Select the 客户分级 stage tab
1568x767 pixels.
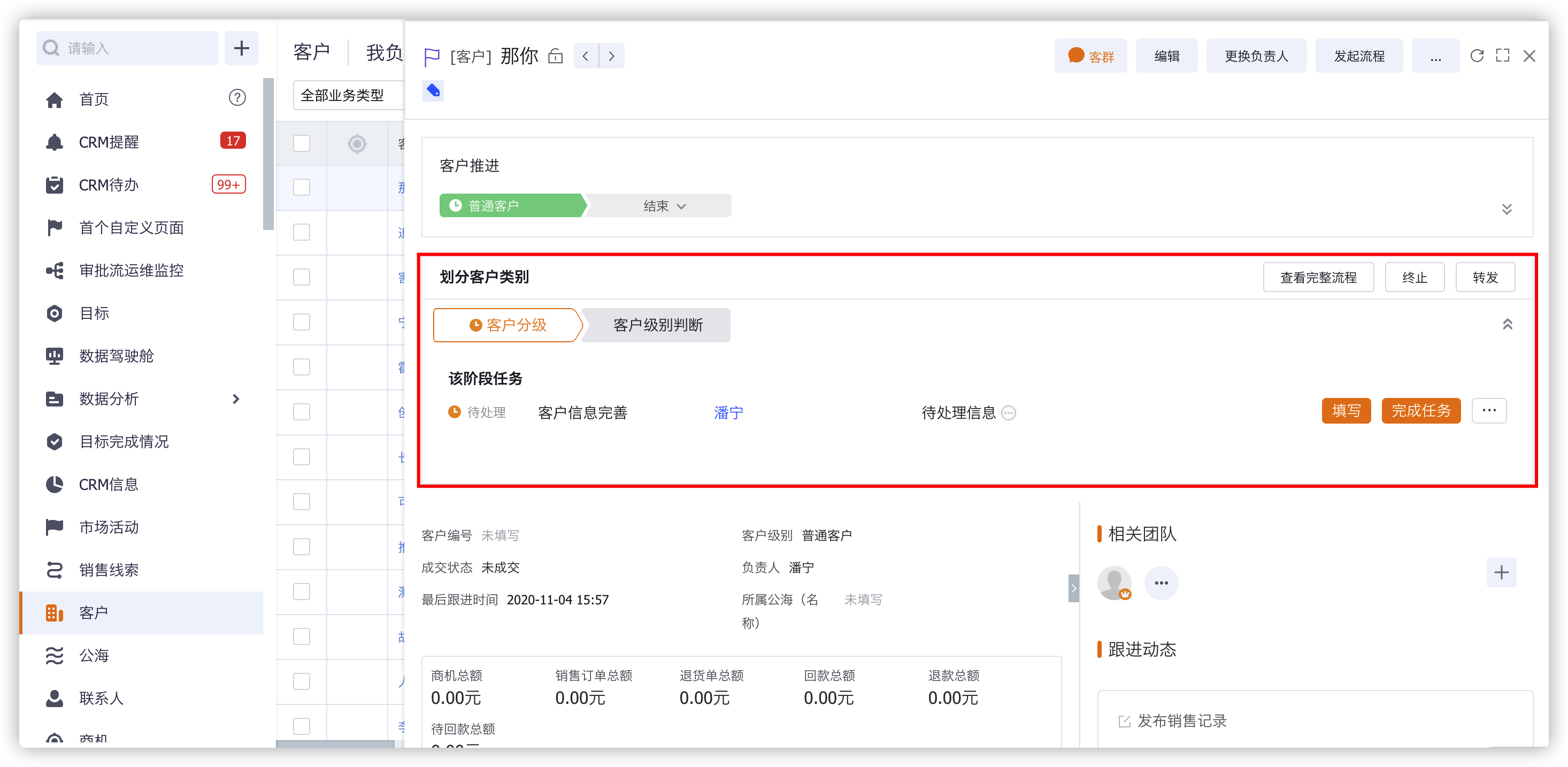(x=508, y=325)
